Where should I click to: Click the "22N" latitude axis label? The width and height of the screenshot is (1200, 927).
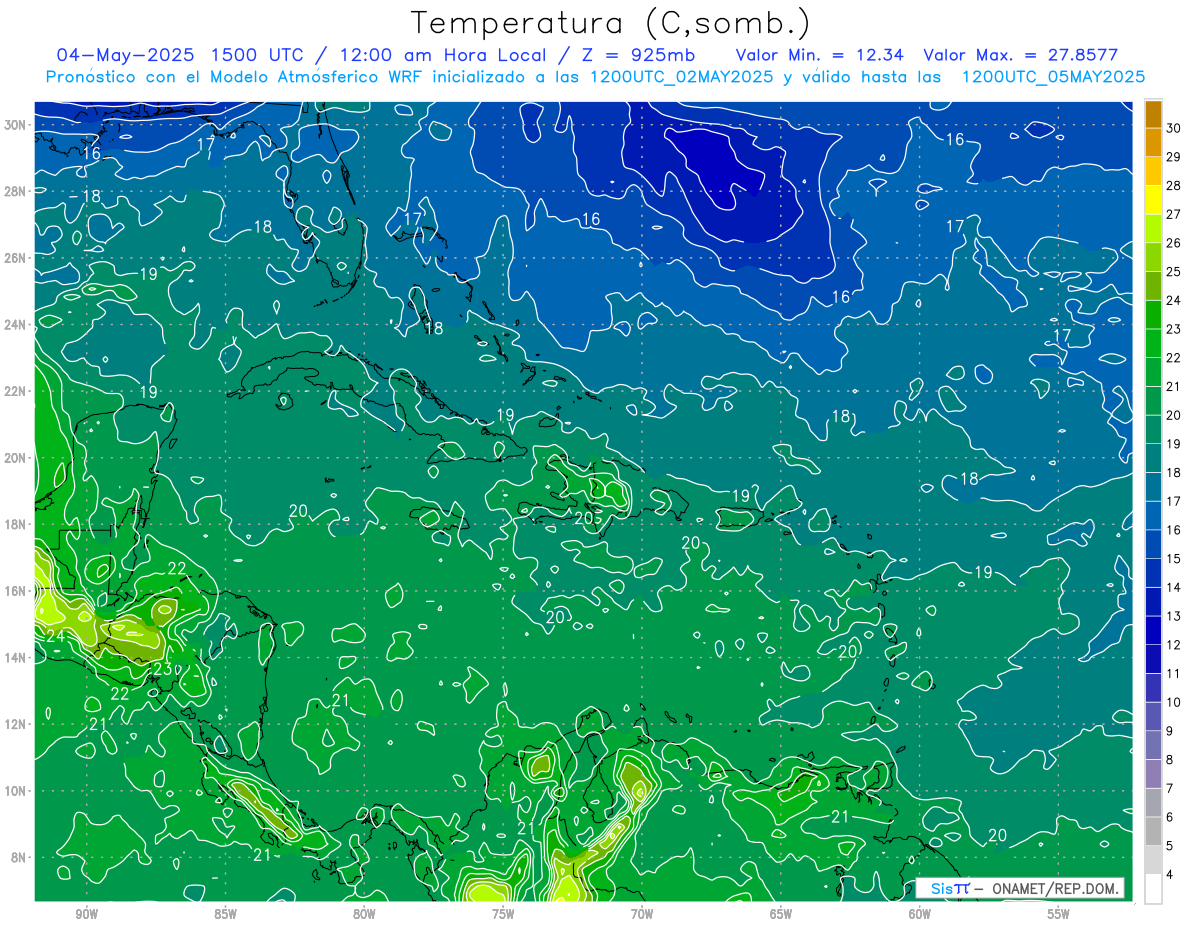click(x=16, y=391)
